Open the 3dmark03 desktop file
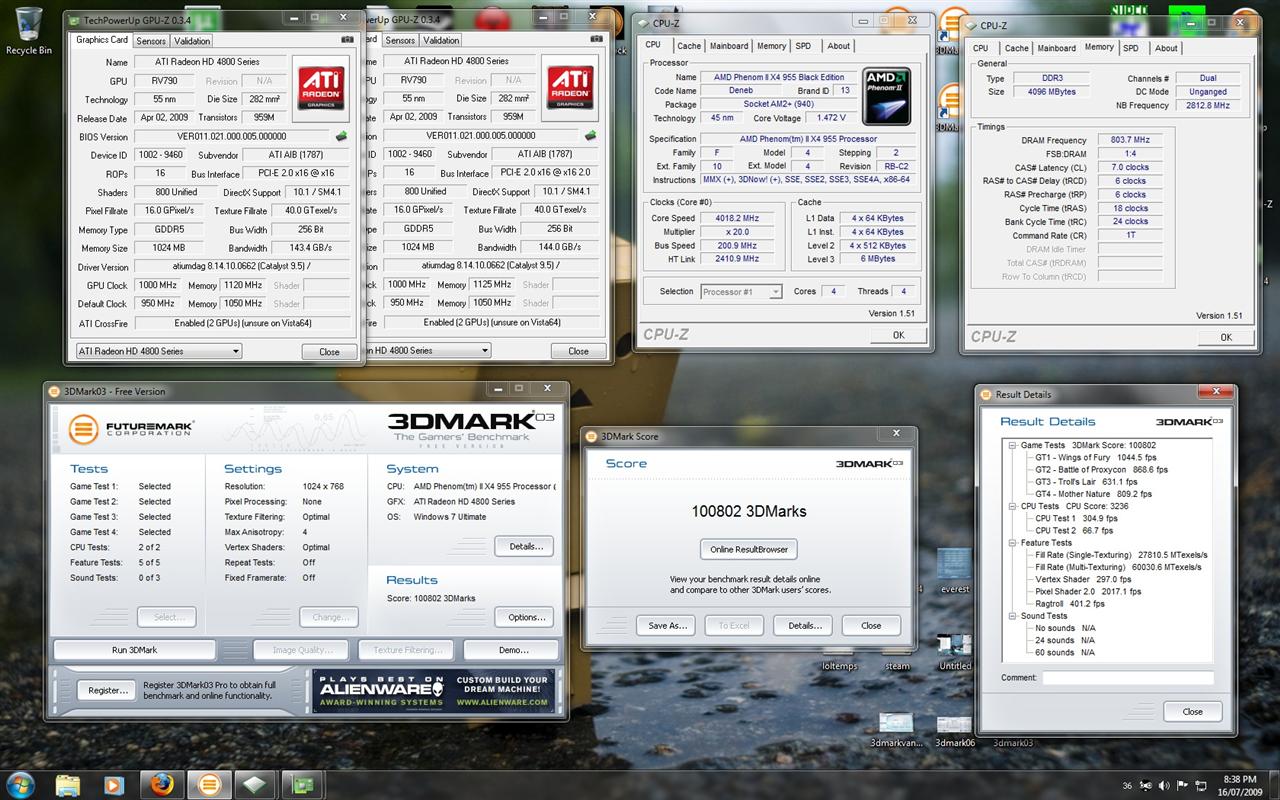1280x800 pixels. (1013, 743)
